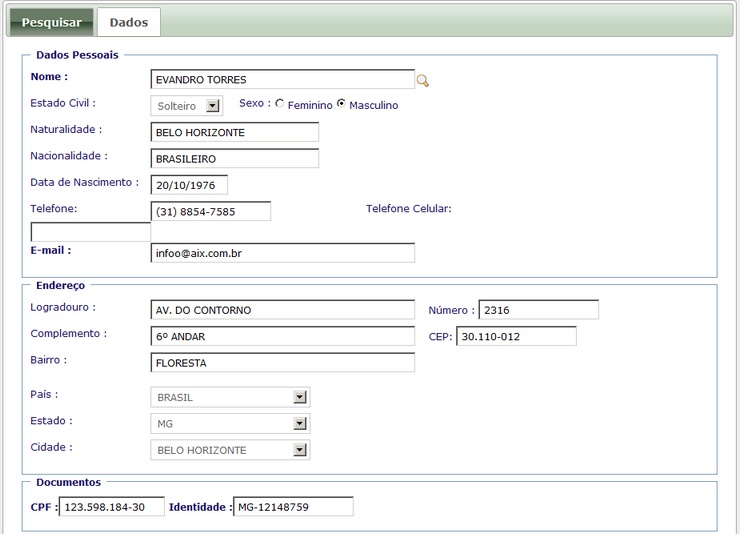Focus the CEP postal code field
740x534 pixels.
coord(516,336)
